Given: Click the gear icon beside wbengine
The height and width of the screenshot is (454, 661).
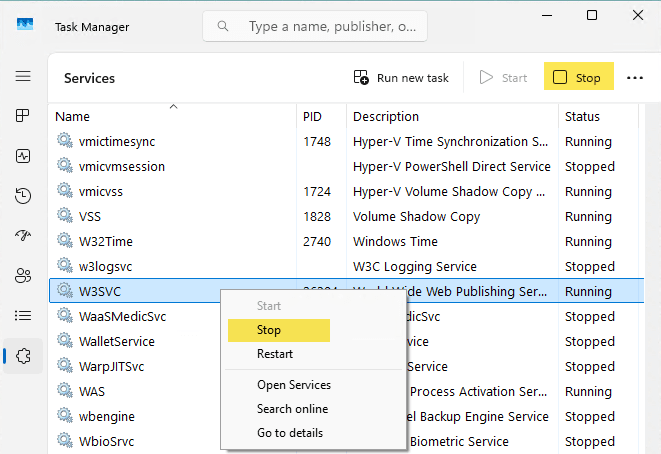Looking at the screenshot, I should 65,415.
